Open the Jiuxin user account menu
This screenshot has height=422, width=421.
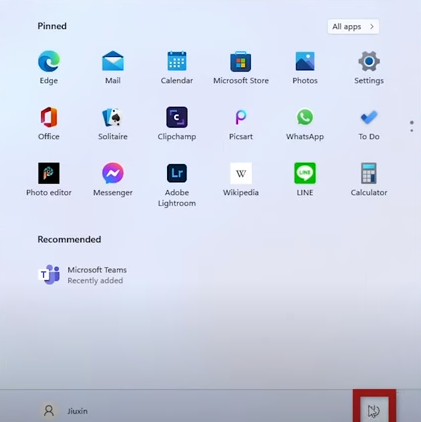pos(64,411)
